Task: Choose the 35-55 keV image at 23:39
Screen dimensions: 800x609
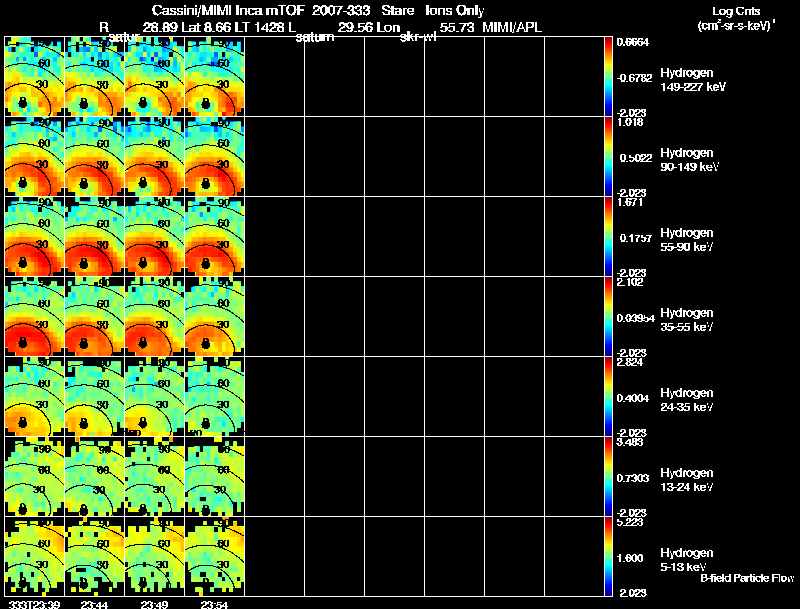Action: pyautogui.click(x=35, y=317)
